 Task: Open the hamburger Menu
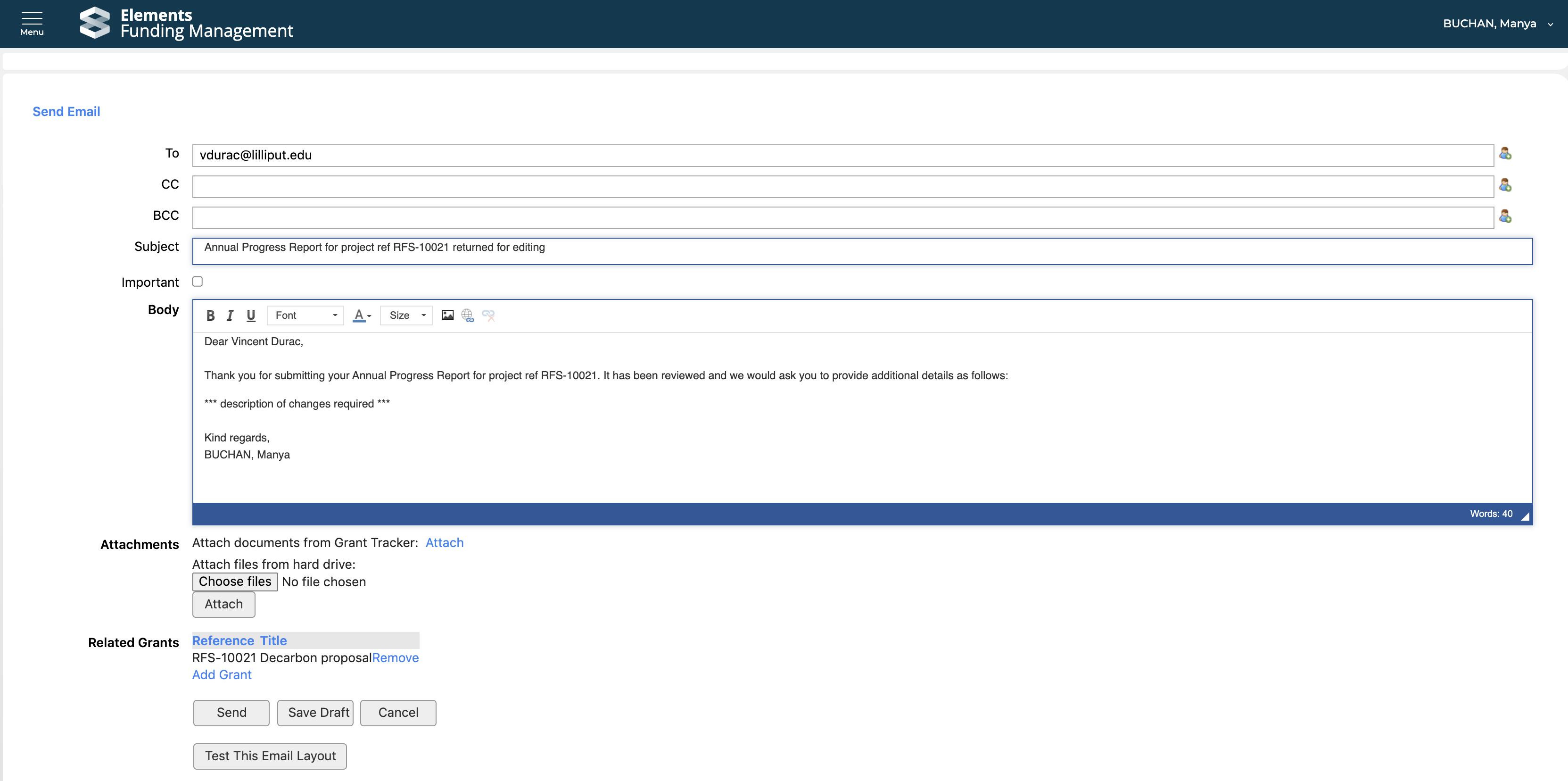32,23
